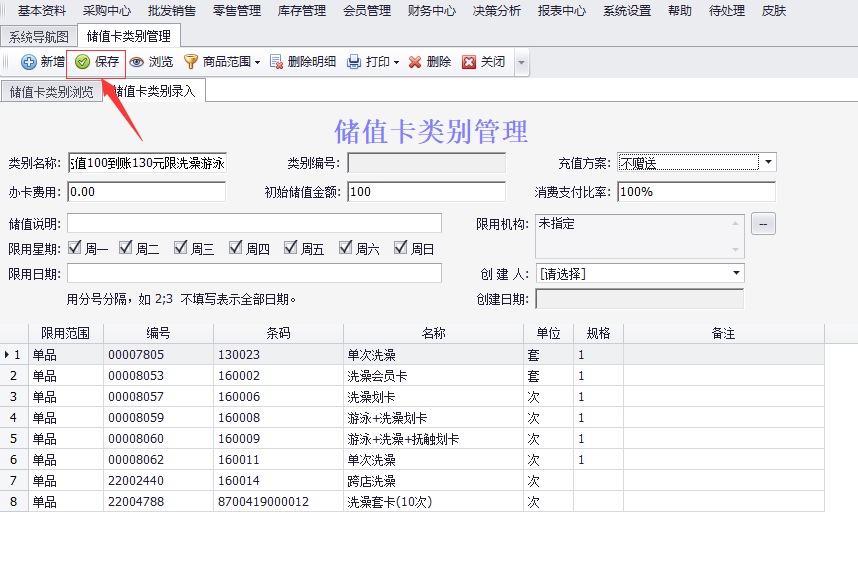Open the 零售管理 menu
This screenshot has width=858, height=566.
tap(237, 10)
